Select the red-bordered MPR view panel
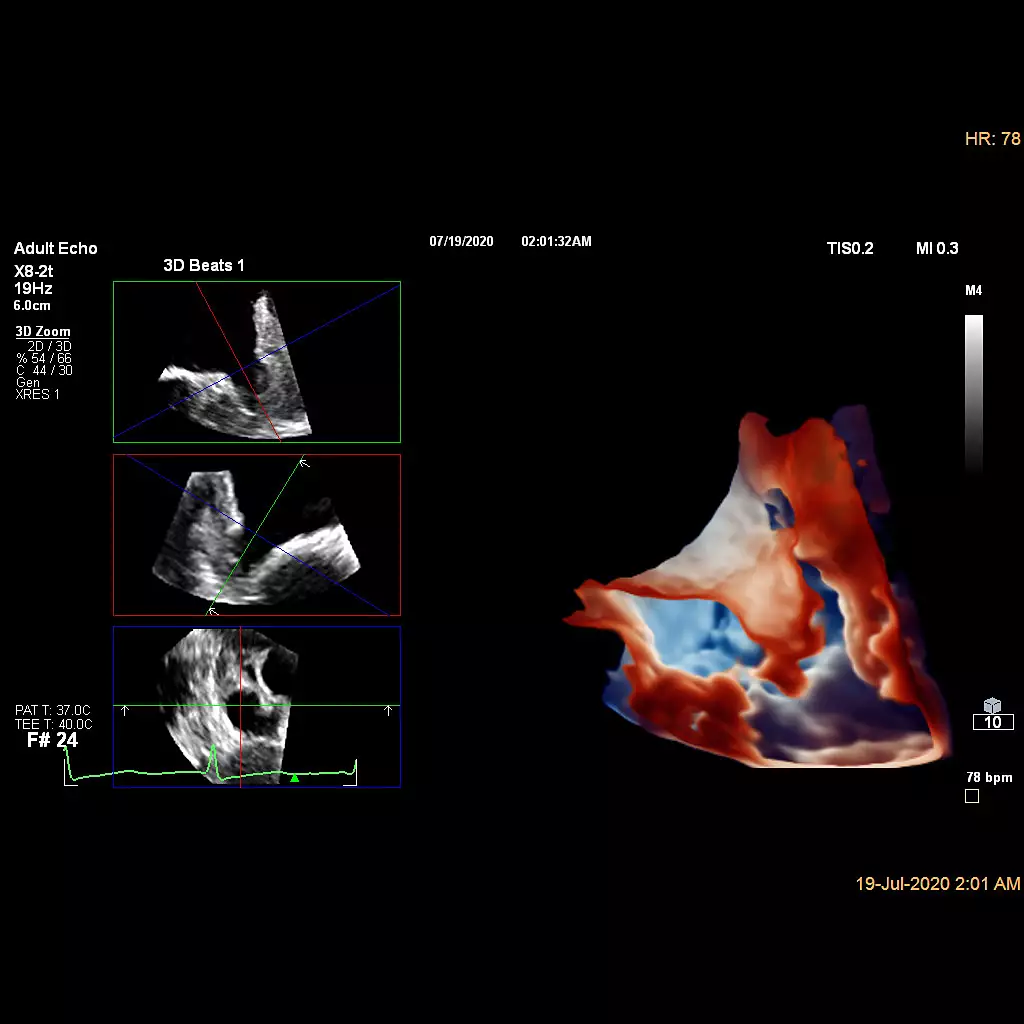 click(x=256, y=535)
